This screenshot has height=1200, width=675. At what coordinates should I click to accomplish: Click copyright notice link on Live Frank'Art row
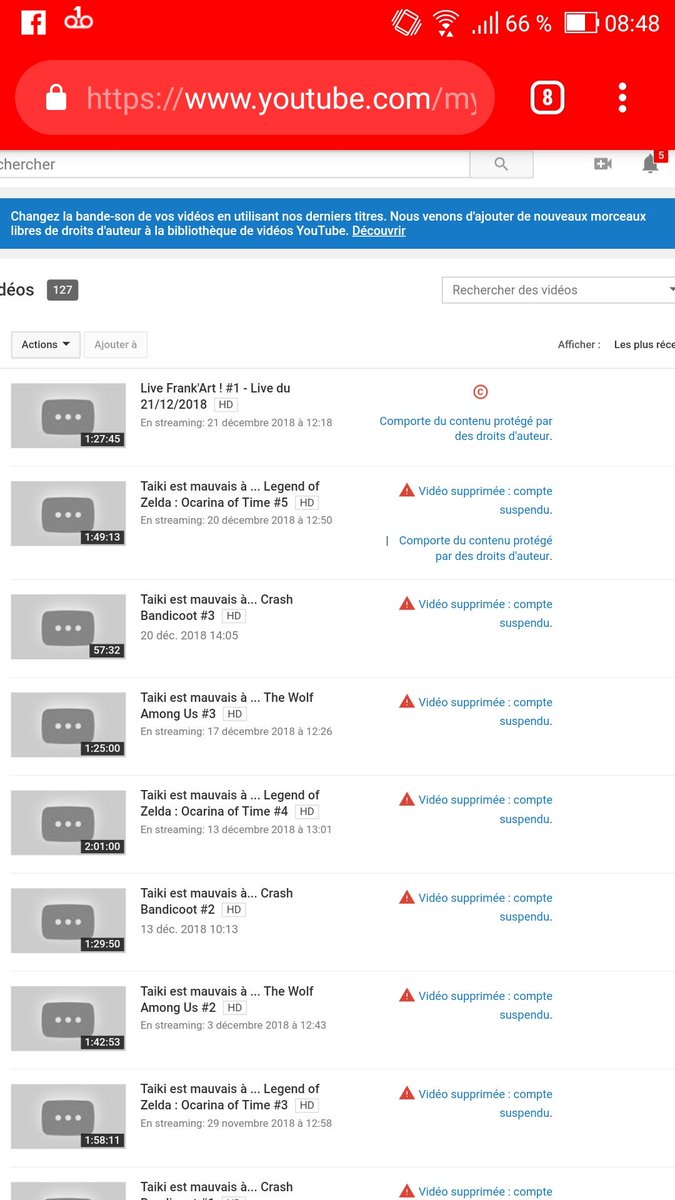pyautogui.click(x=466, y=429)
